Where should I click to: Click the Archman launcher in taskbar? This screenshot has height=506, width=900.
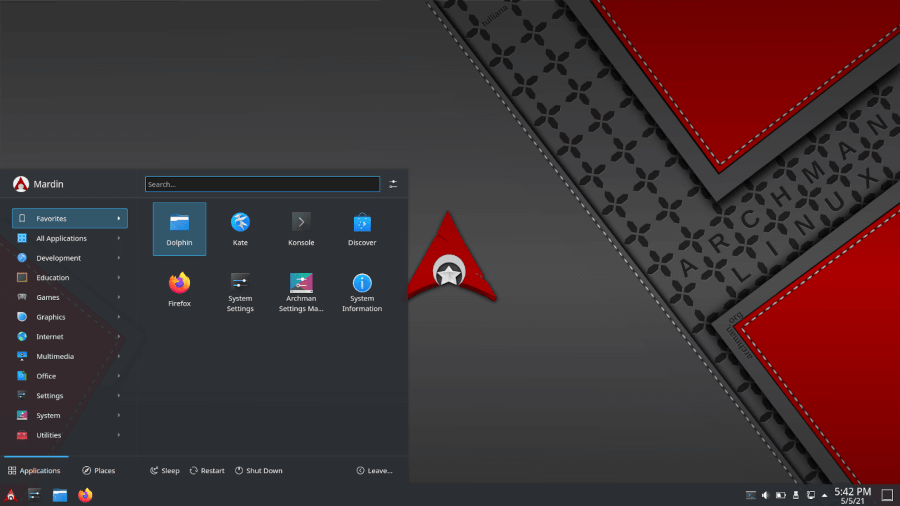pyautogui.click(x=11, y=495)
